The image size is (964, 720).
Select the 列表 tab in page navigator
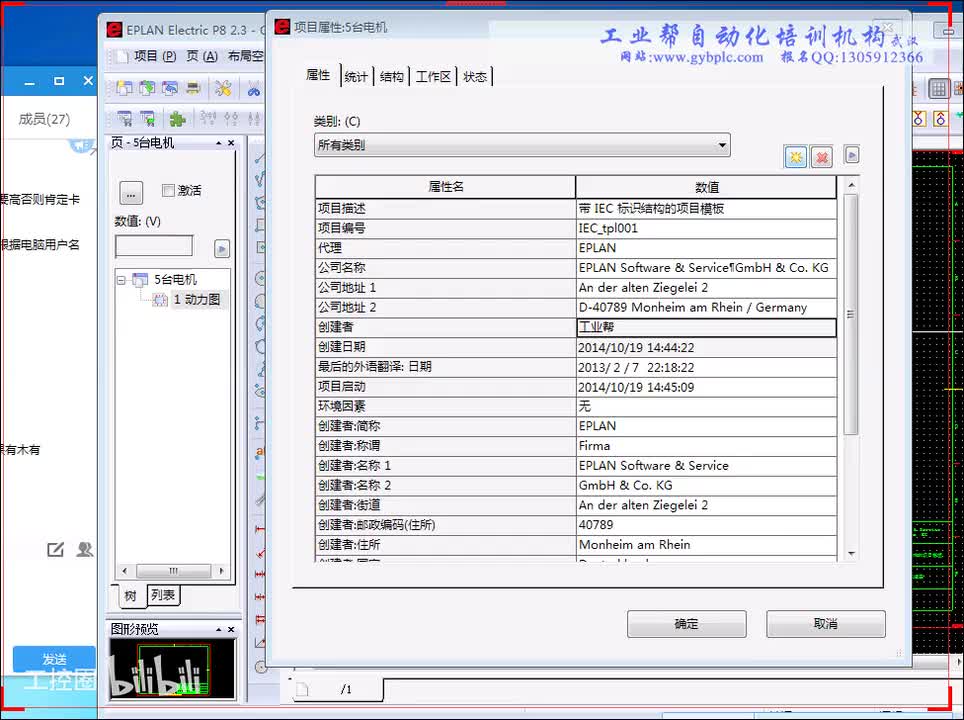coord(163,595)
